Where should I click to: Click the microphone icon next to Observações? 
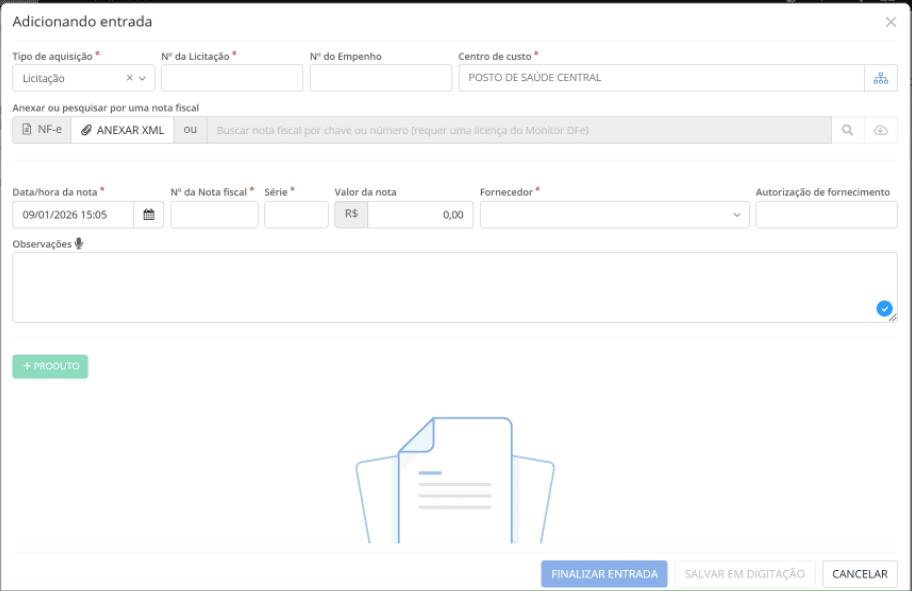[x=78, y=243]
